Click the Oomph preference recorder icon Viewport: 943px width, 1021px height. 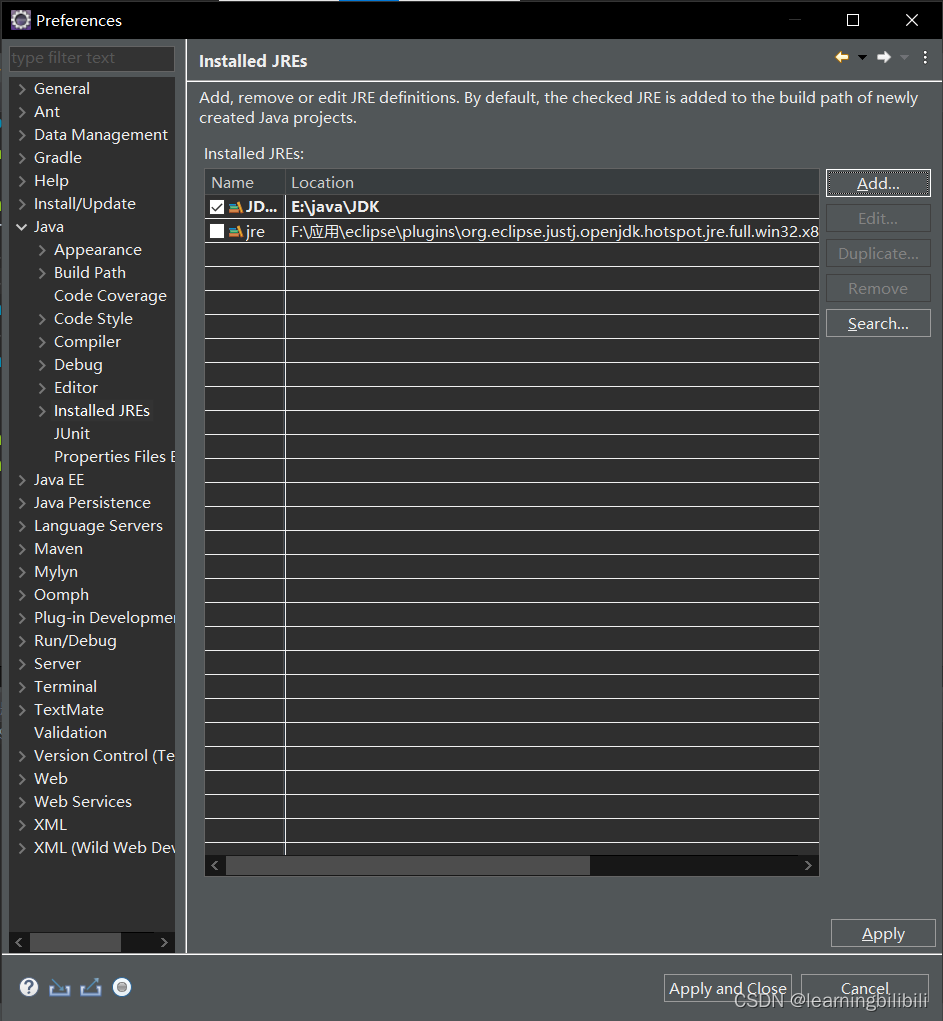(x=122, y=987)
